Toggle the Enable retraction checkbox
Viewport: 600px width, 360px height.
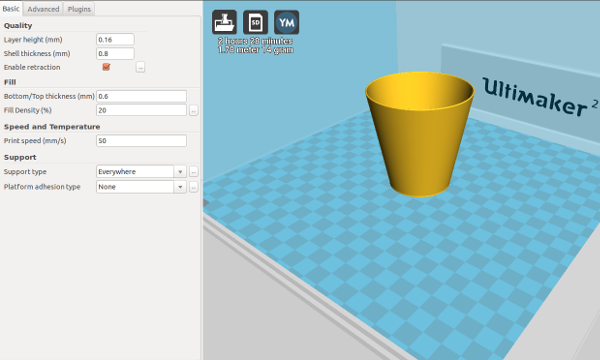[x=106, y=67]
